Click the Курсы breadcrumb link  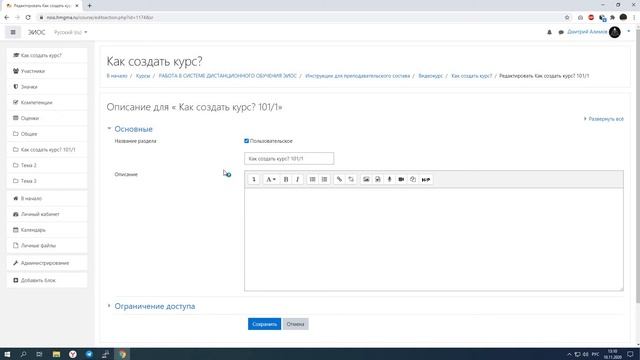(143, 76)
